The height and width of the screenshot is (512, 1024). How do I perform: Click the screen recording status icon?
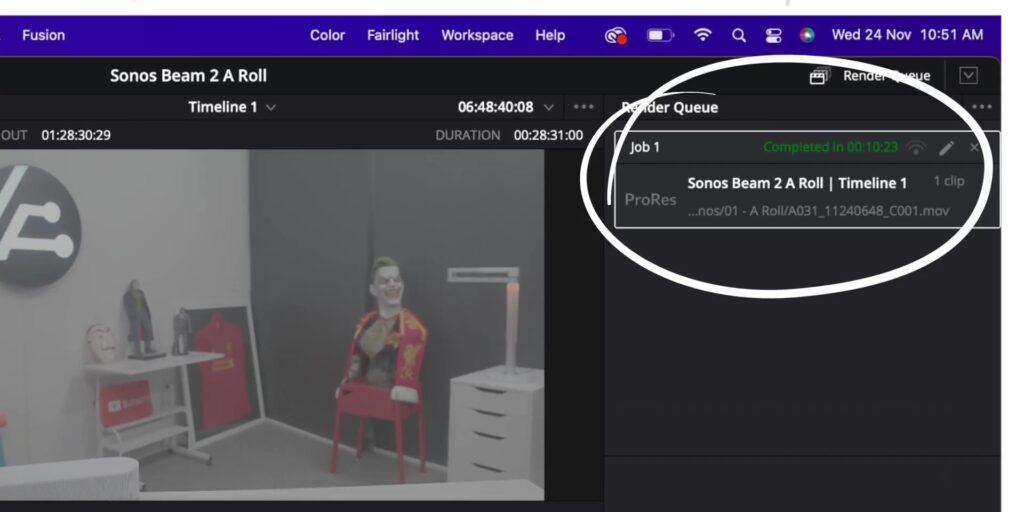click(x=615, y=35)
